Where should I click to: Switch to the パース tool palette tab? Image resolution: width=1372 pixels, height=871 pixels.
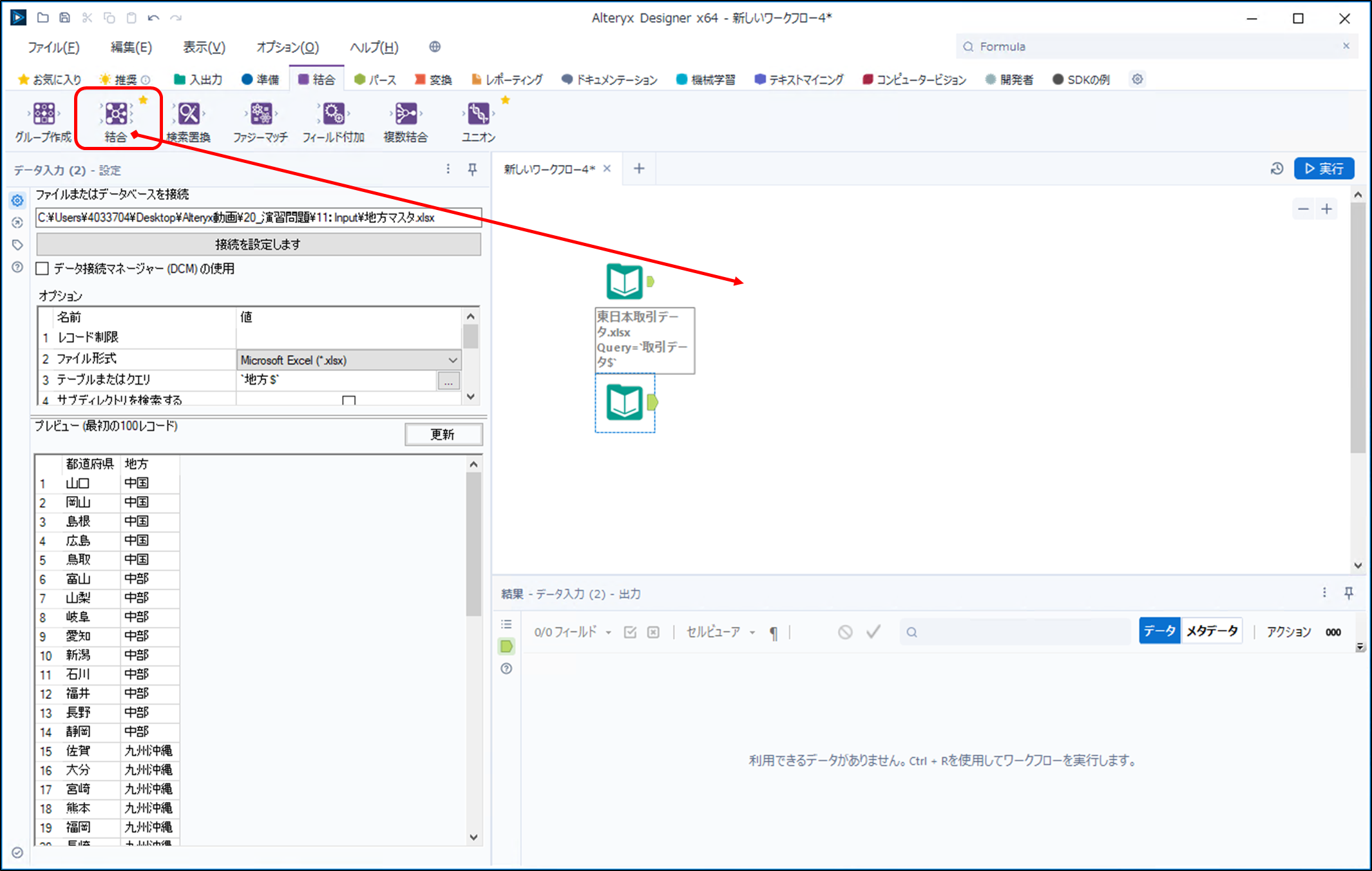coord(376,79)
